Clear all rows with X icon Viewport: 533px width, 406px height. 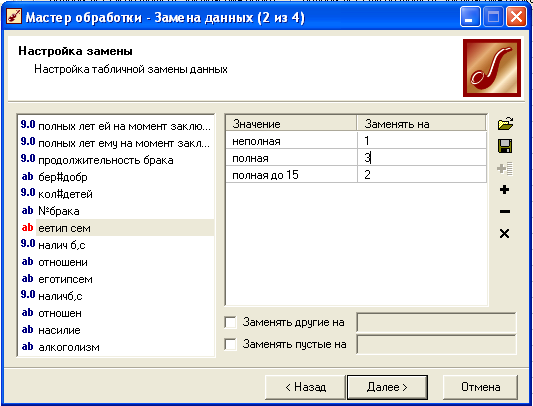click(x=505, y=234)
